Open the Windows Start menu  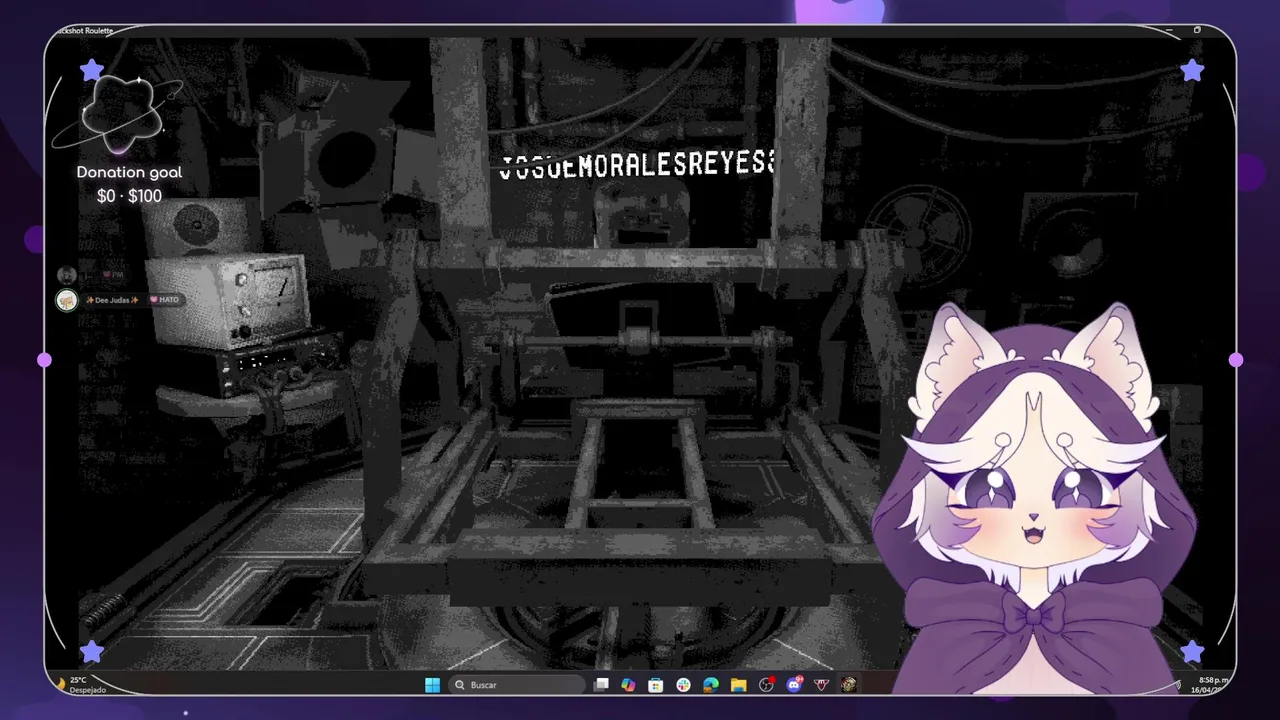click(x=432, y=685)
